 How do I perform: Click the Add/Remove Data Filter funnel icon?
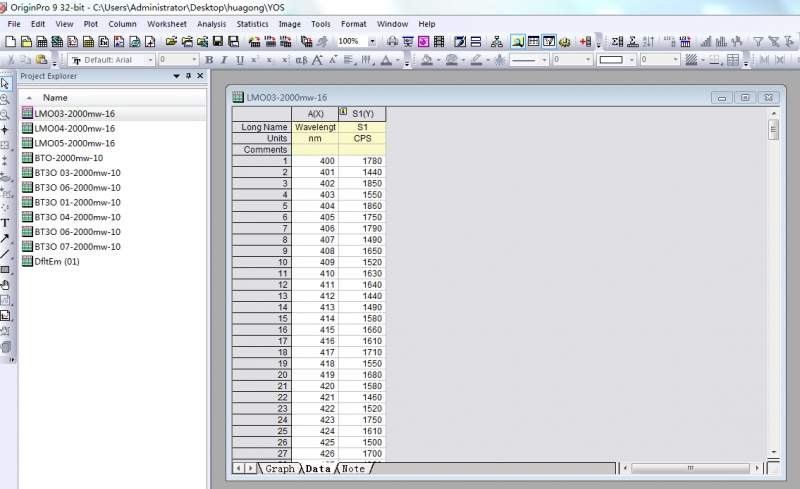(758, 41)
